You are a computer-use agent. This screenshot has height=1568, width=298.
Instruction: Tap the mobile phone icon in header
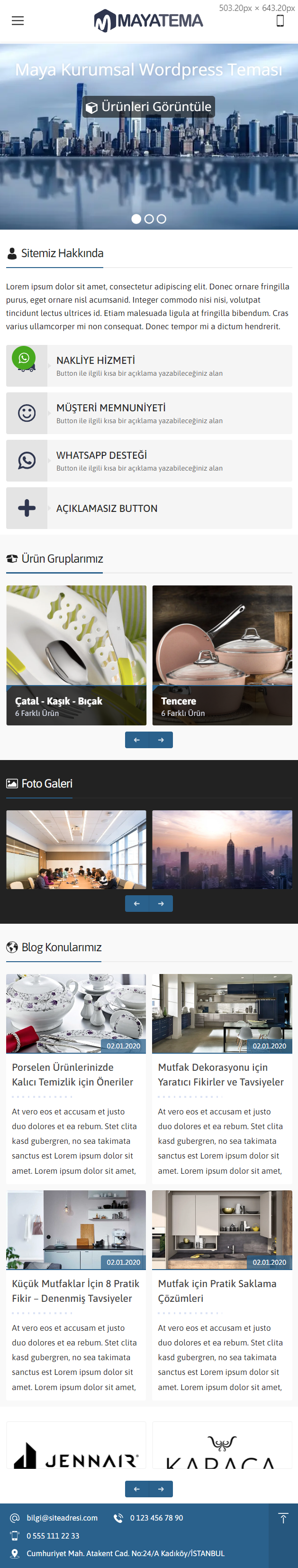(280, 21)
